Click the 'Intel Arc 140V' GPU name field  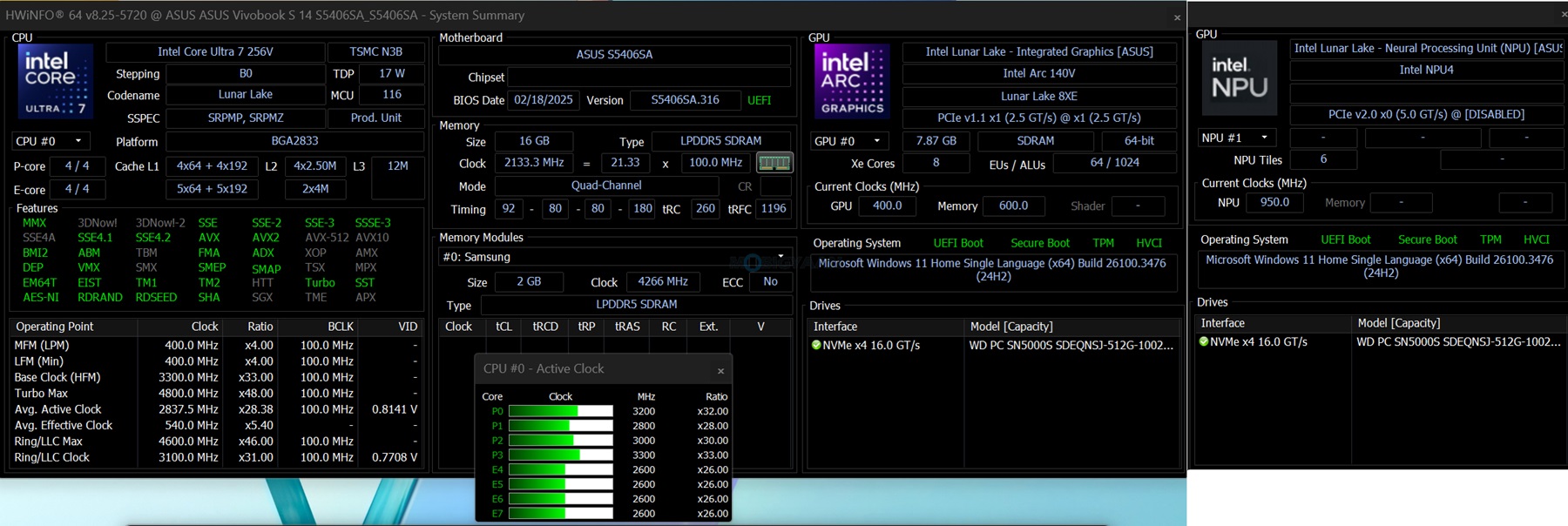[1039, 73]
